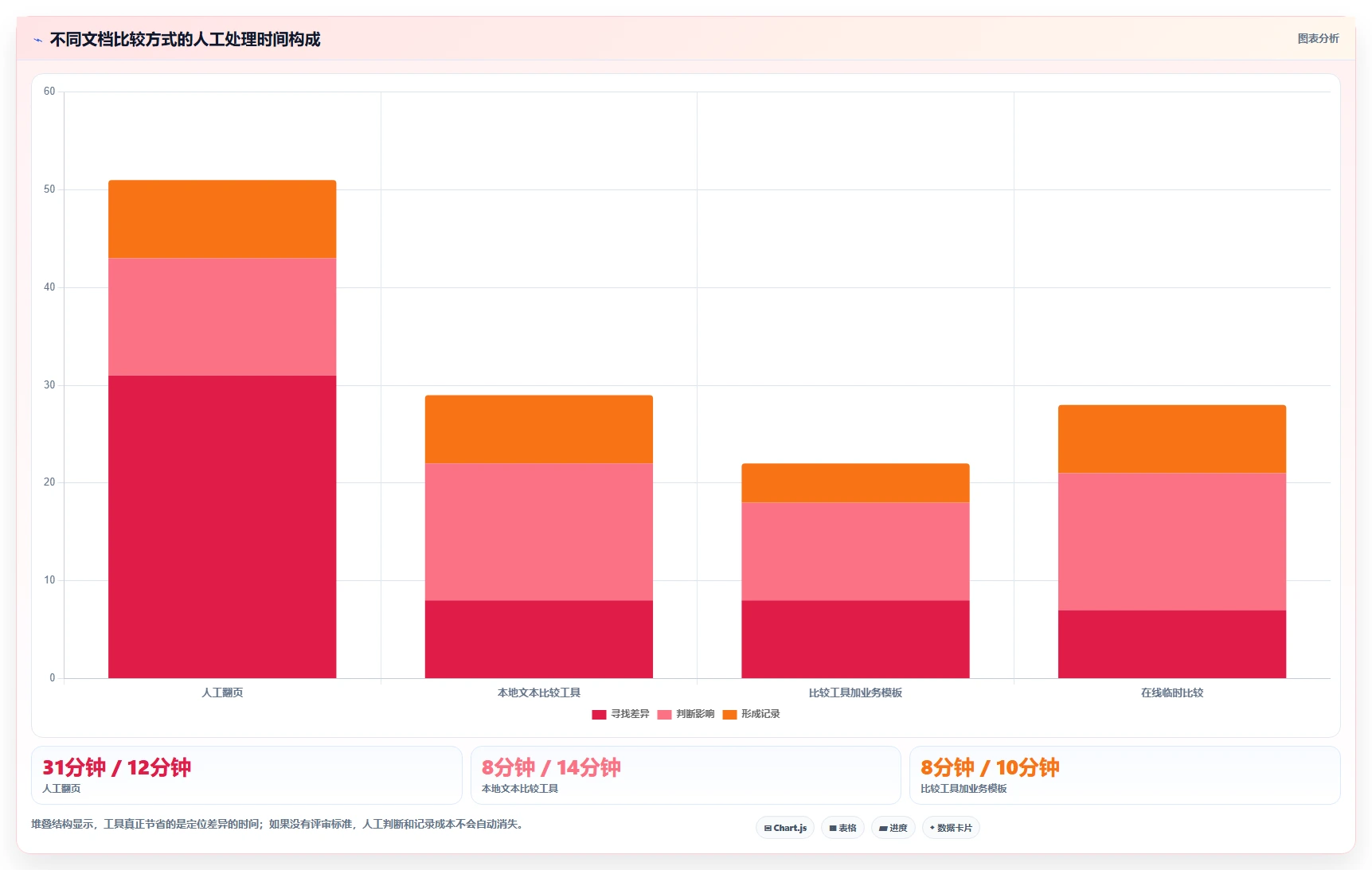Click the 人工翻页 orange 形成记录 bar segment
Viewport: 1372px width, 870px height.
222,219
